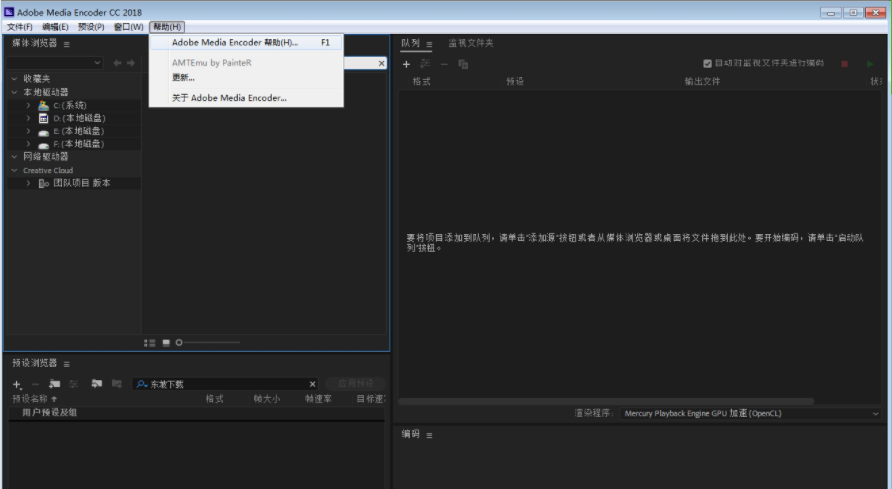Click the add source plus icon in queue

[406, 64]
